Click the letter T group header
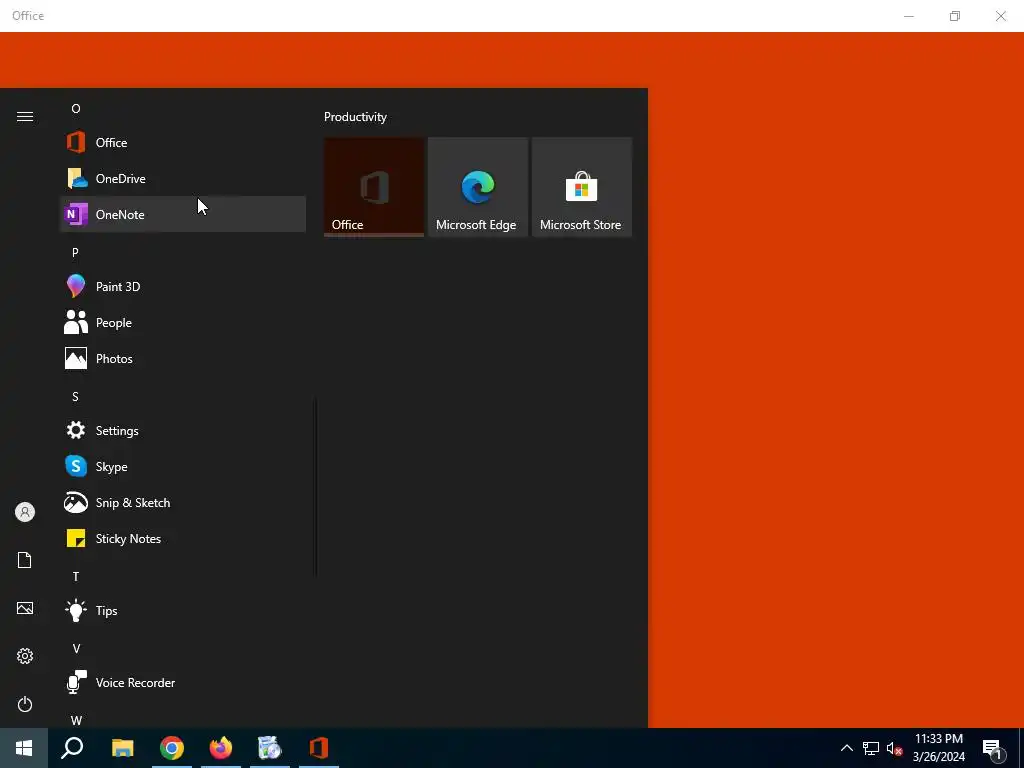The width and height of the screenshot is (1024, 768). coord(76,577)
